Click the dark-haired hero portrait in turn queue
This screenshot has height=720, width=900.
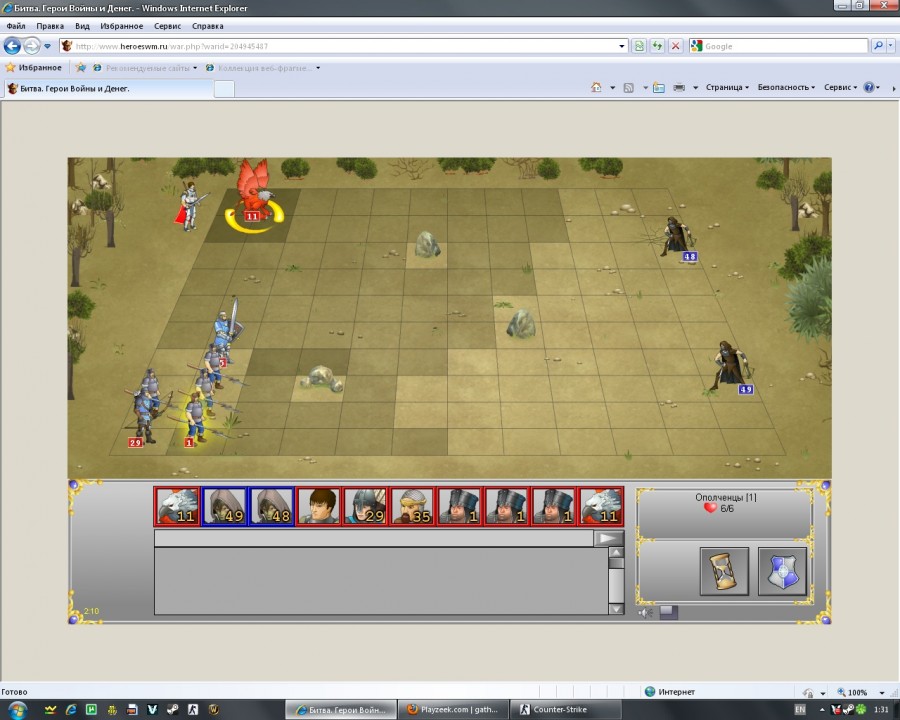pyautogui.click(x=319, y=506)
